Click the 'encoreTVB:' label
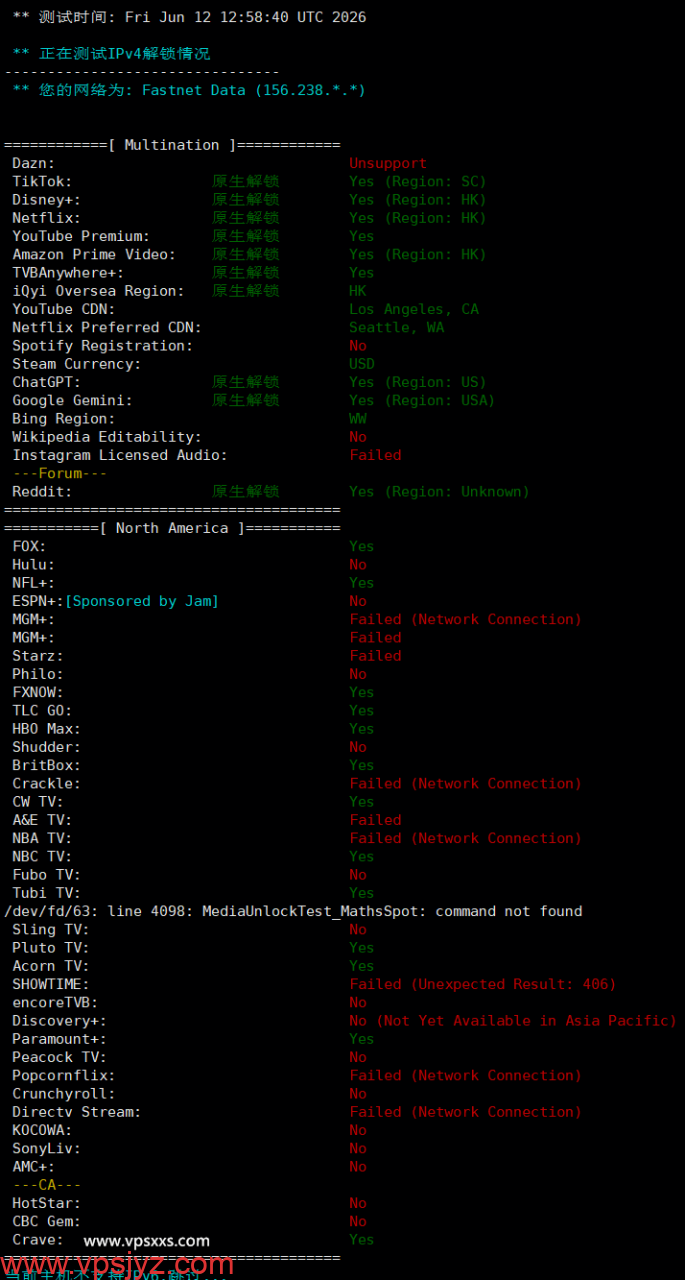 point(55,1002)
